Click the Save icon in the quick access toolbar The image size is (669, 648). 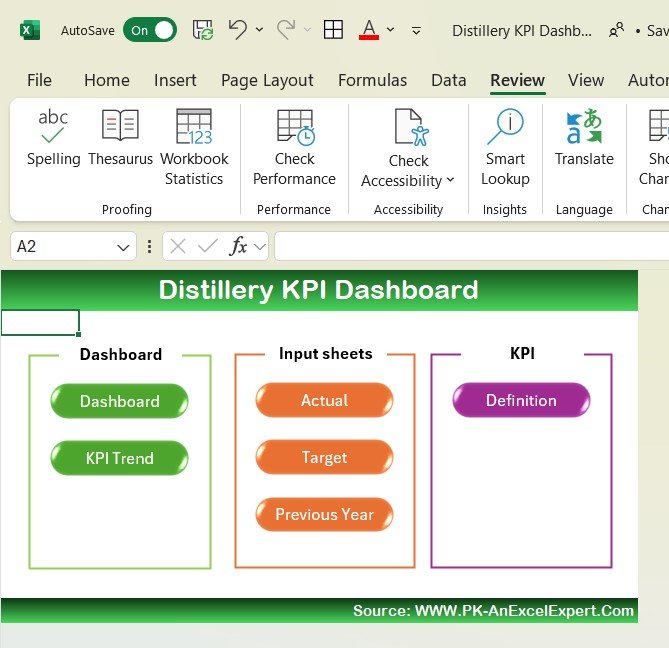202,30
